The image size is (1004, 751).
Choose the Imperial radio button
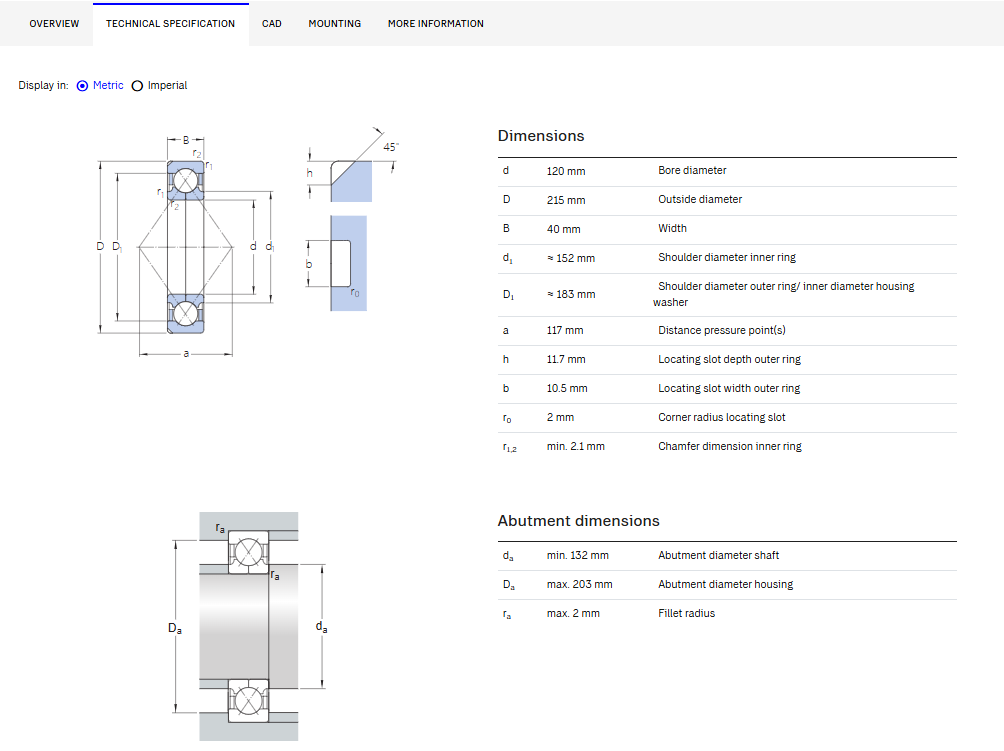coord(137,86)
